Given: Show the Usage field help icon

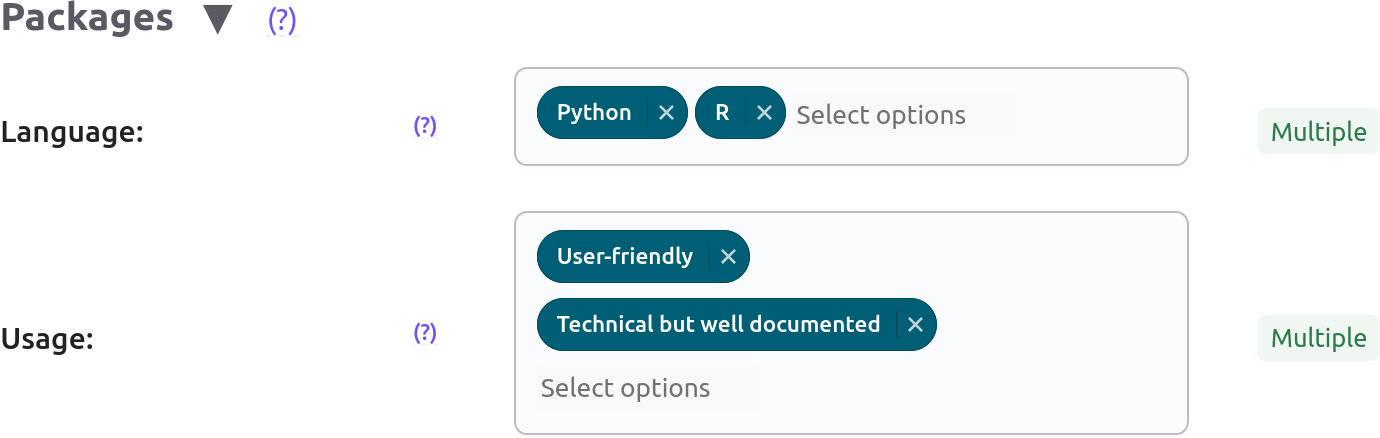Looking at the screenshot, I should pyautogui.click(x=425, y=333).
